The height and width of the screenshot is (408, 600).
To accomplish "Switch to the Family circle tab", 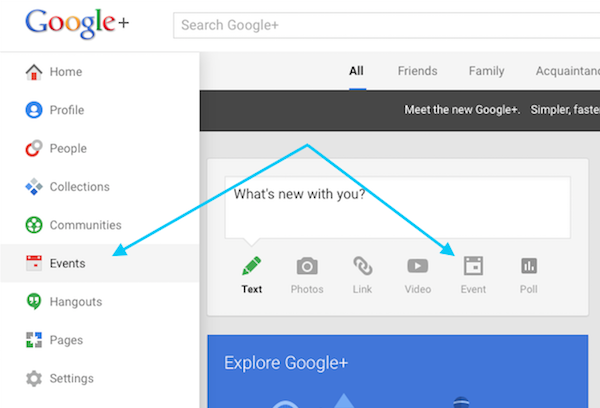I will 486,71.
